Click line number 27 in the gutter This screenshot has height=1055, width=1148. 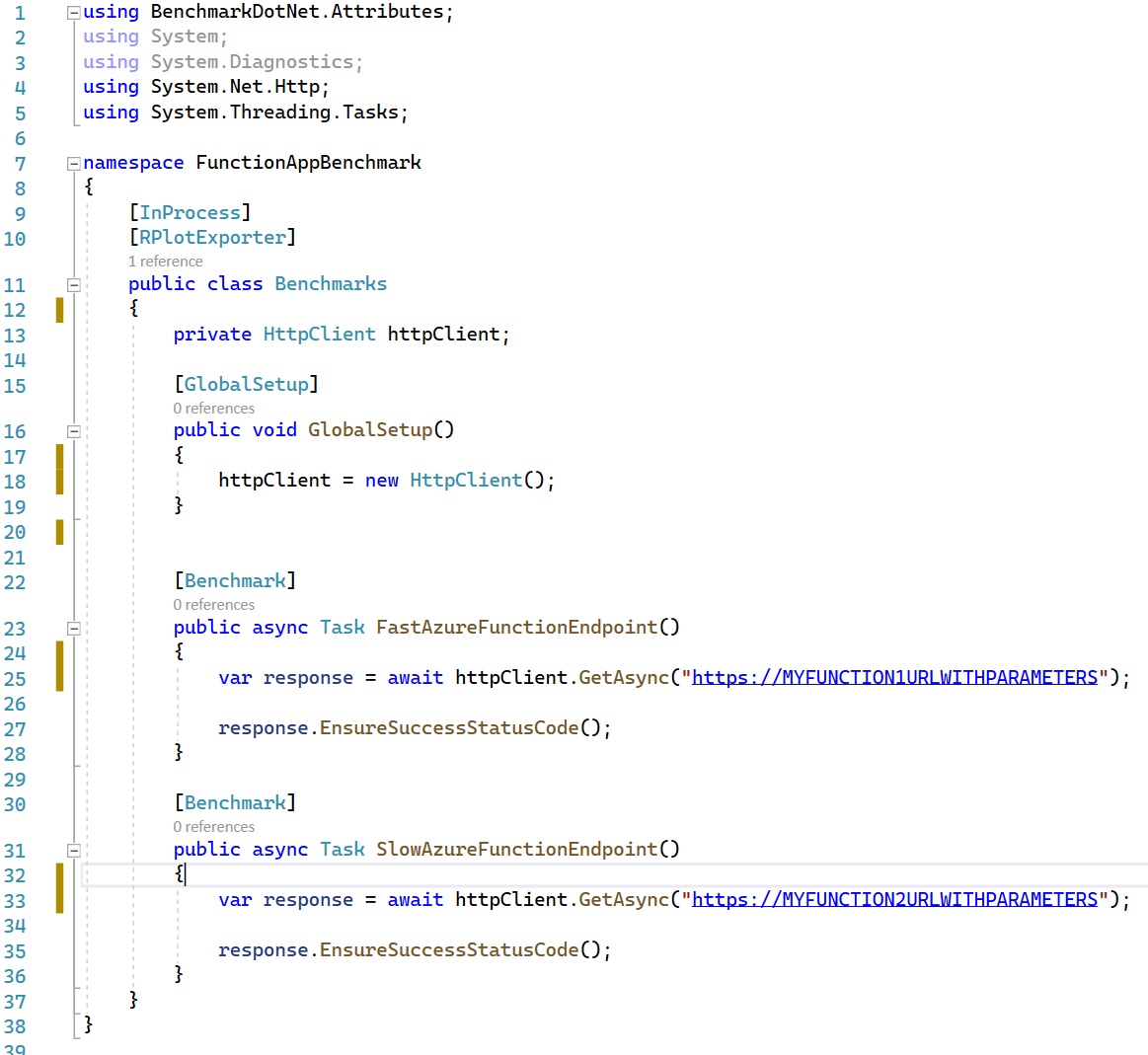(x=15, y=729)
